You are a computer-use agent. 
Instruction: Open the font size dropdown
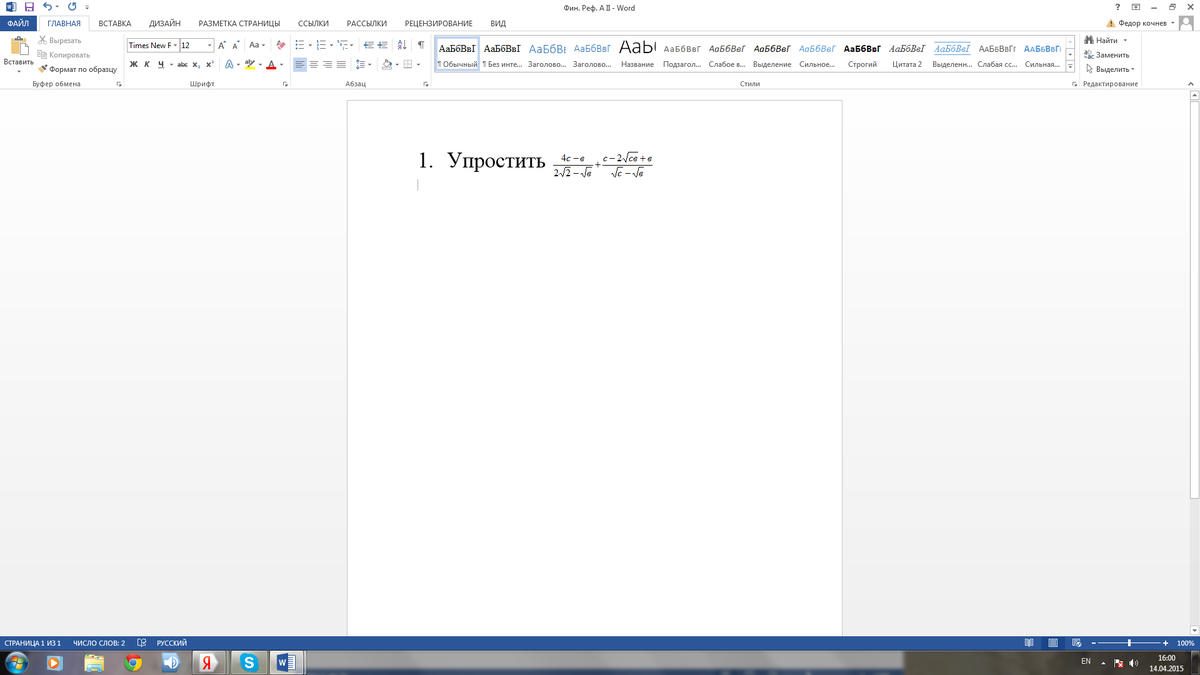(209, 45)
